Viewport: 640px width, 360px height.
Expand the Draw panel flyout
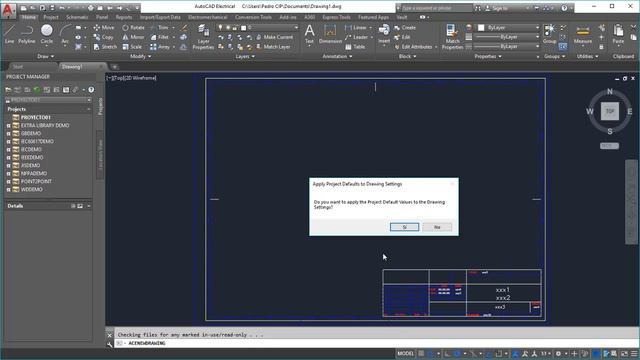45,56
